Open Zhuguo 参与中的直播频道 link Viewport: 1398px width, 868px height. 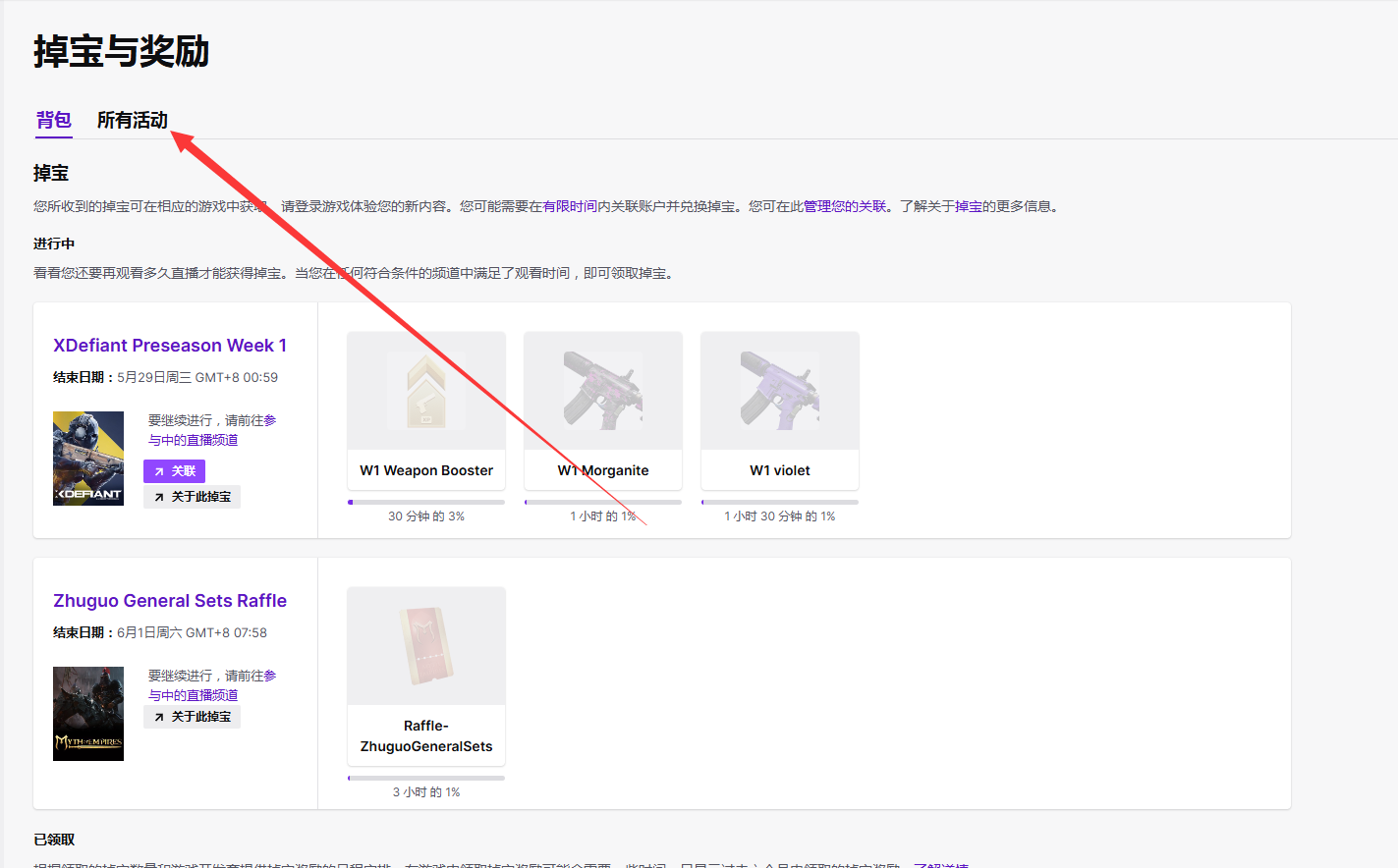[194, 695]
